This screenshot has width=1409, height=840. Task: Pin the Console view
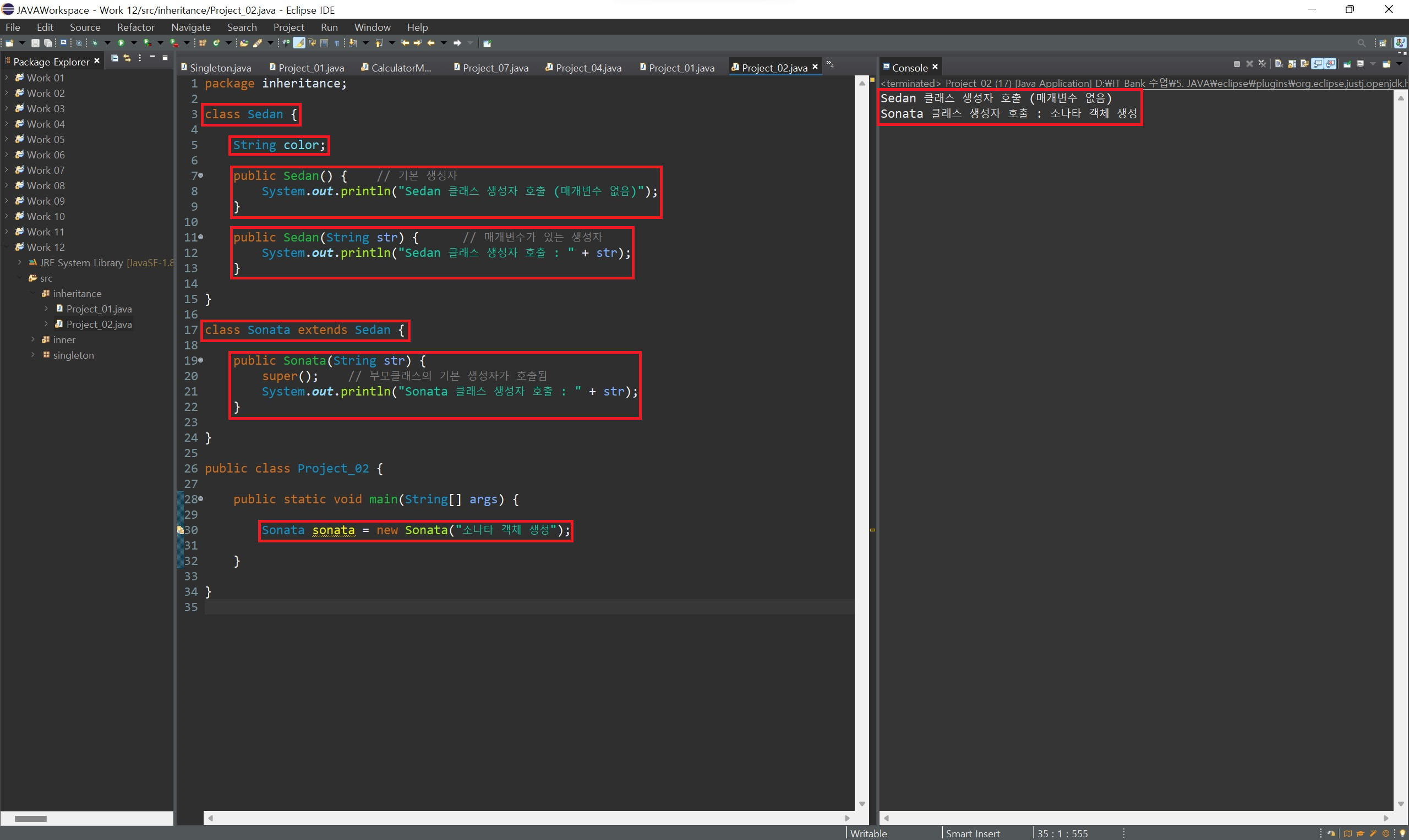(1347, 64)
